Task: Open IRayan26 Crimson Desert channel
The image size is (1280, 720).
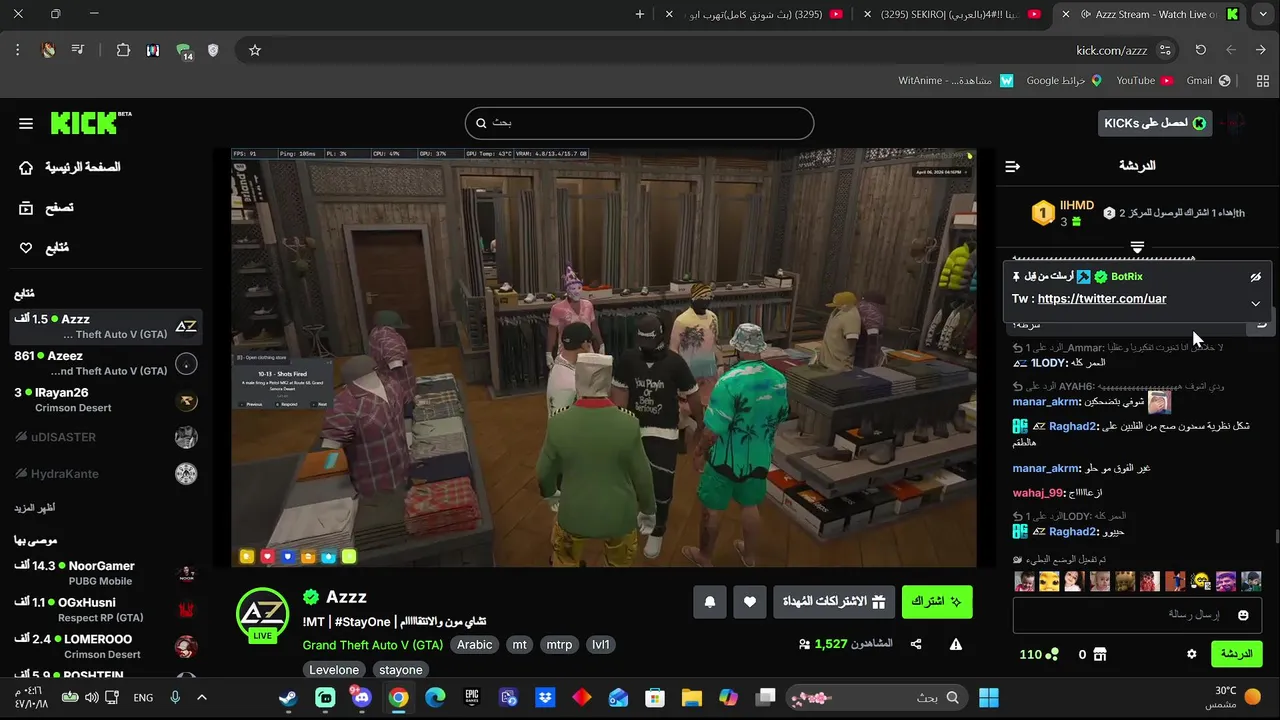Action: point(105,400)
